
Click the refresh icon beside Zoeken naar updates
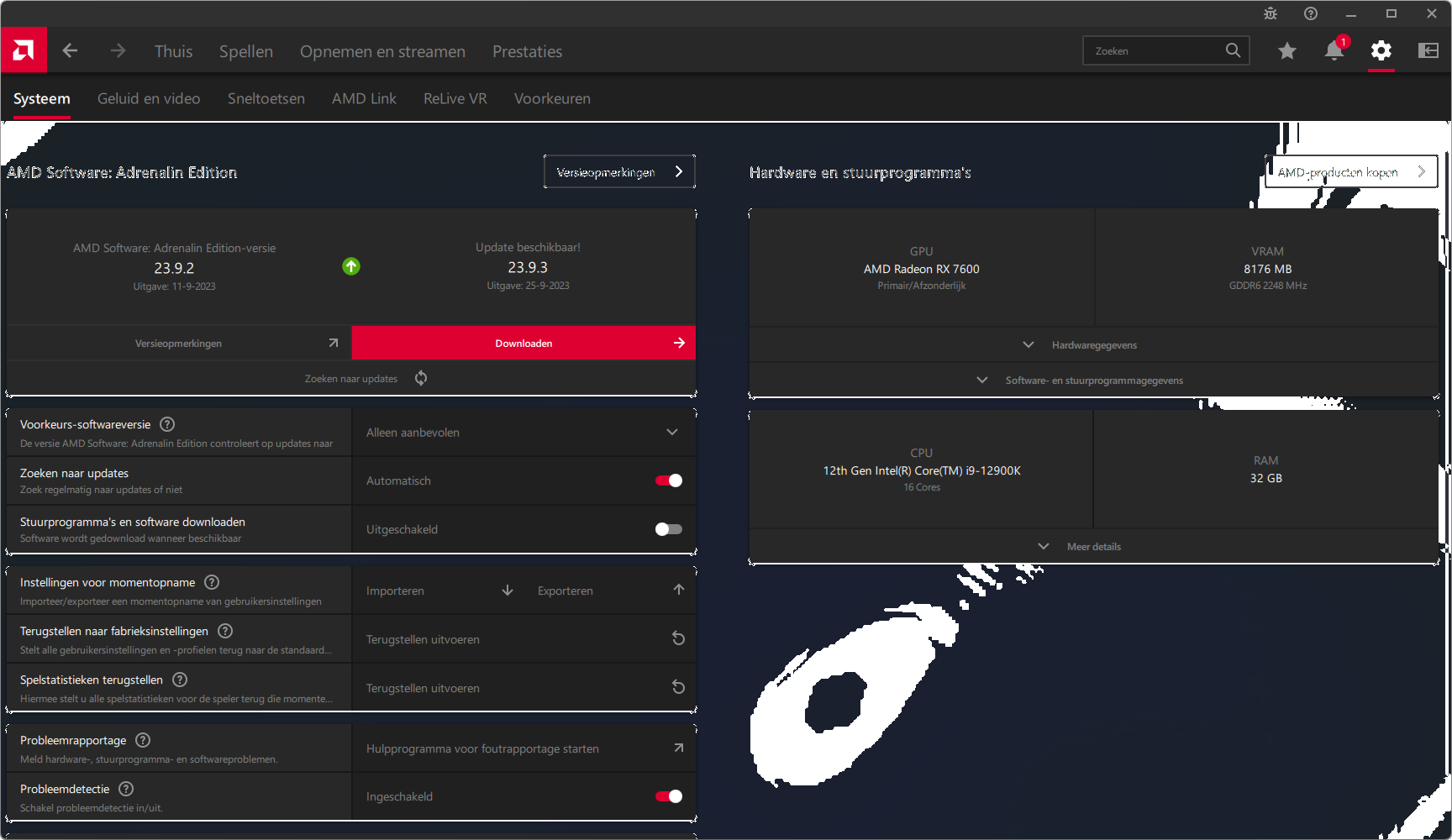point(421,378)
